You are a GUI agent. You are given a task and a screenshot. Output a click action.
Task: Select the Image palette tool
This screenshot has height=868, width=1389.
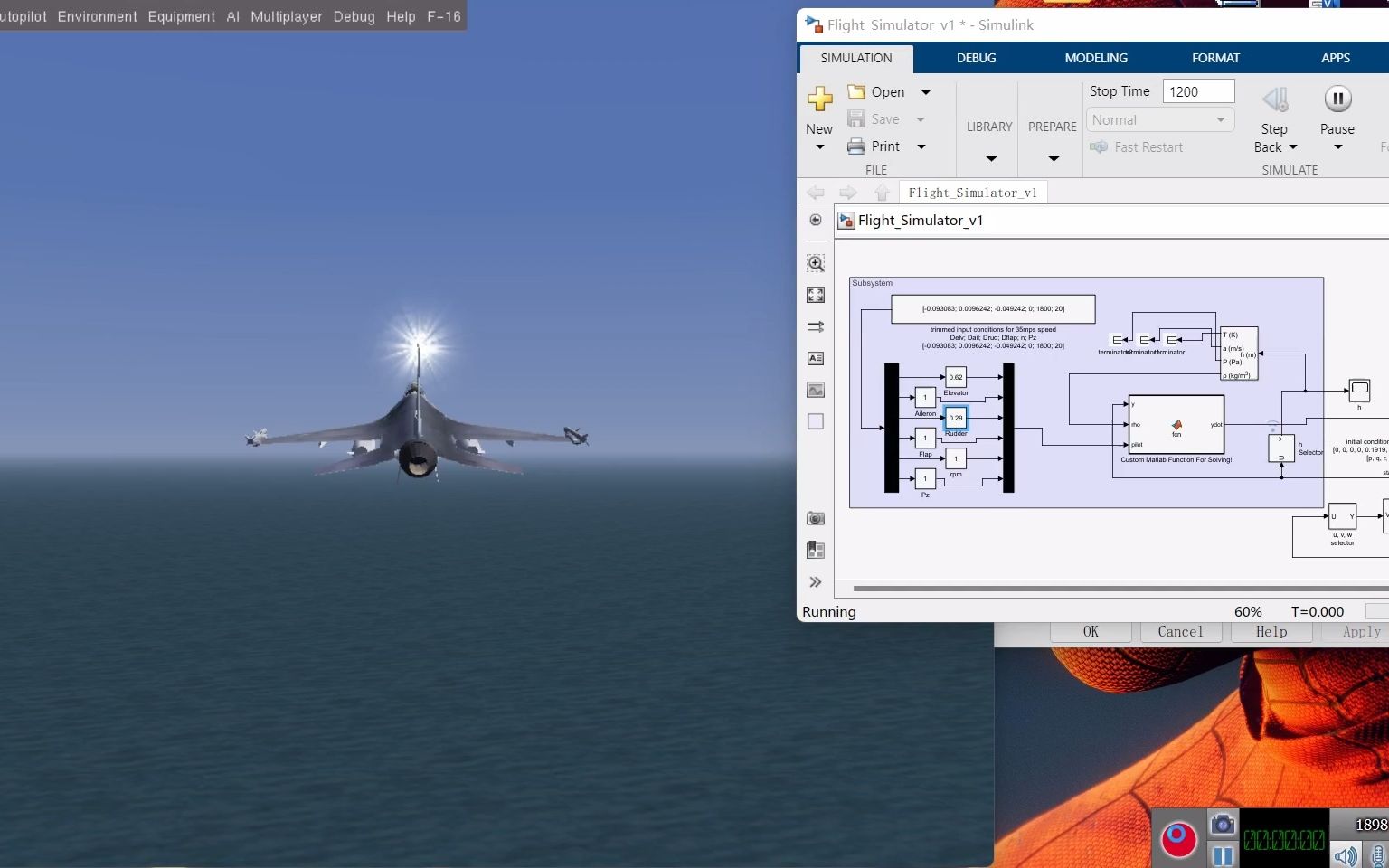click(x=816, y=391)
